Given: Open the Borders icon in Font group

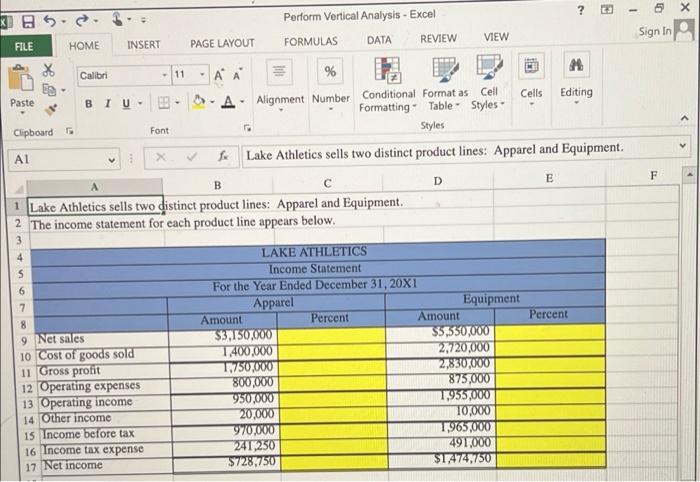Looking at the screenshot, I should pos(164,103).
